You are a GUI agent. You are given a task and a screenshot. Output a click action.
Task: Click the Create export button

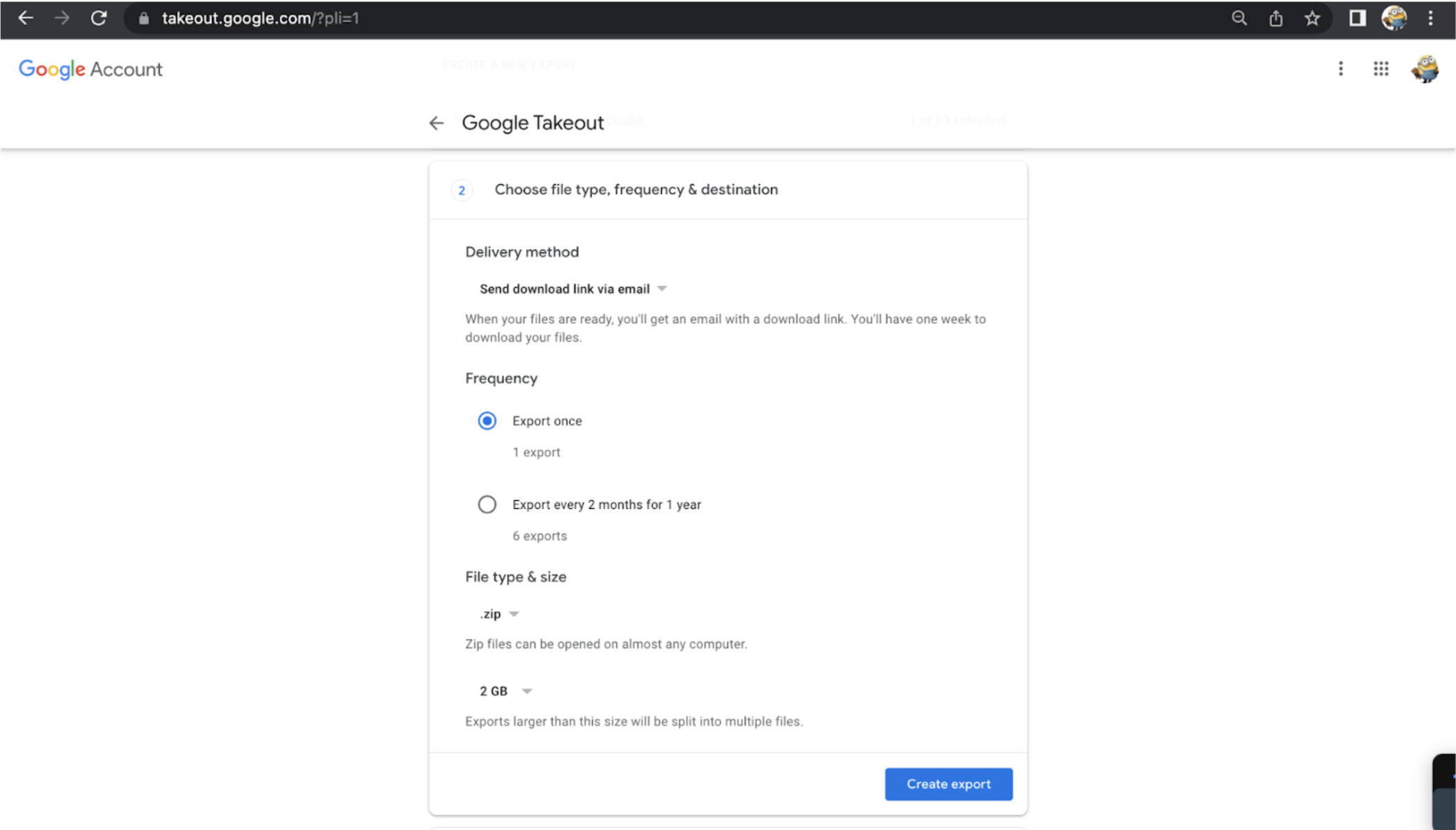pos(948,784)
